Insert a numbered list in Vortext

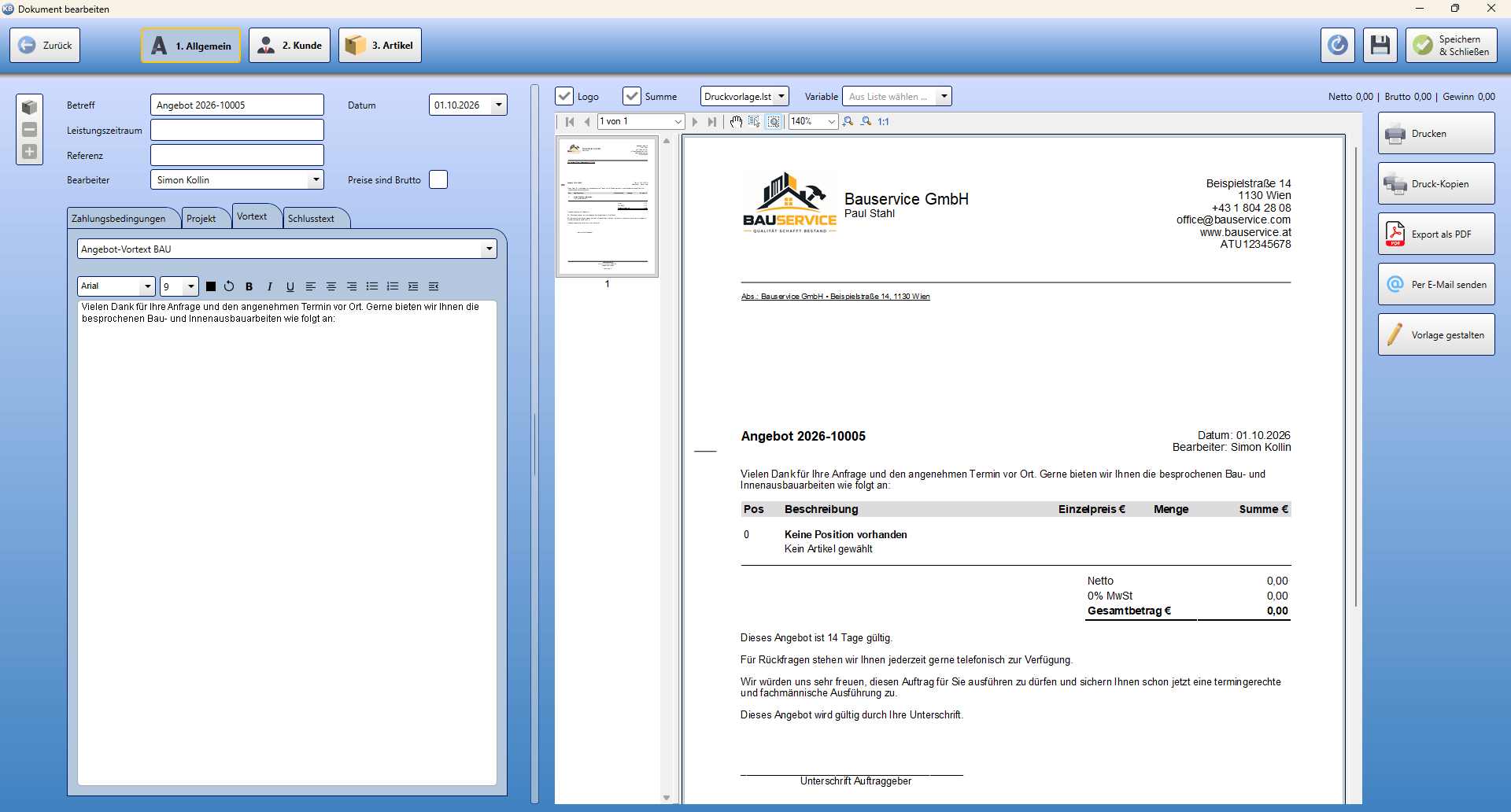coord(392,286)
